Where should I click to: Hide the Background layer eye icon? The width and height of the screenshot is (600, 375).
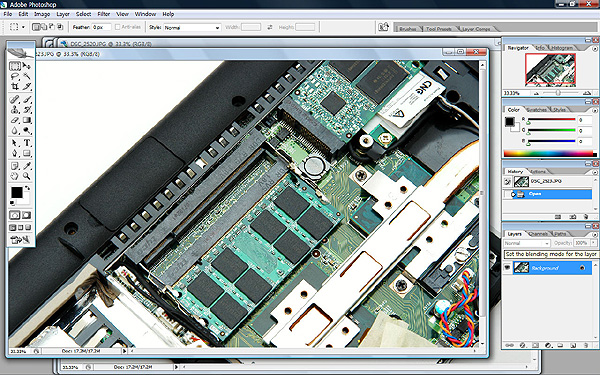[507, 268]
